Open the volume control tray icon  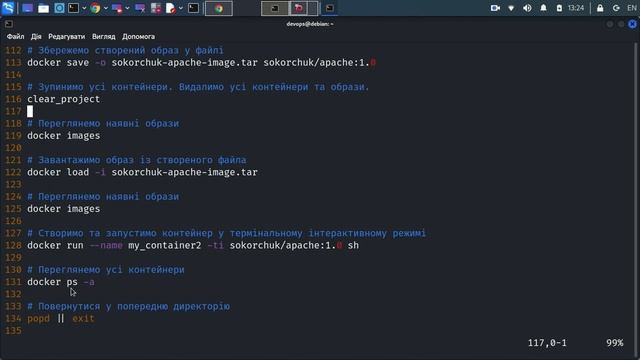(527, 8)
